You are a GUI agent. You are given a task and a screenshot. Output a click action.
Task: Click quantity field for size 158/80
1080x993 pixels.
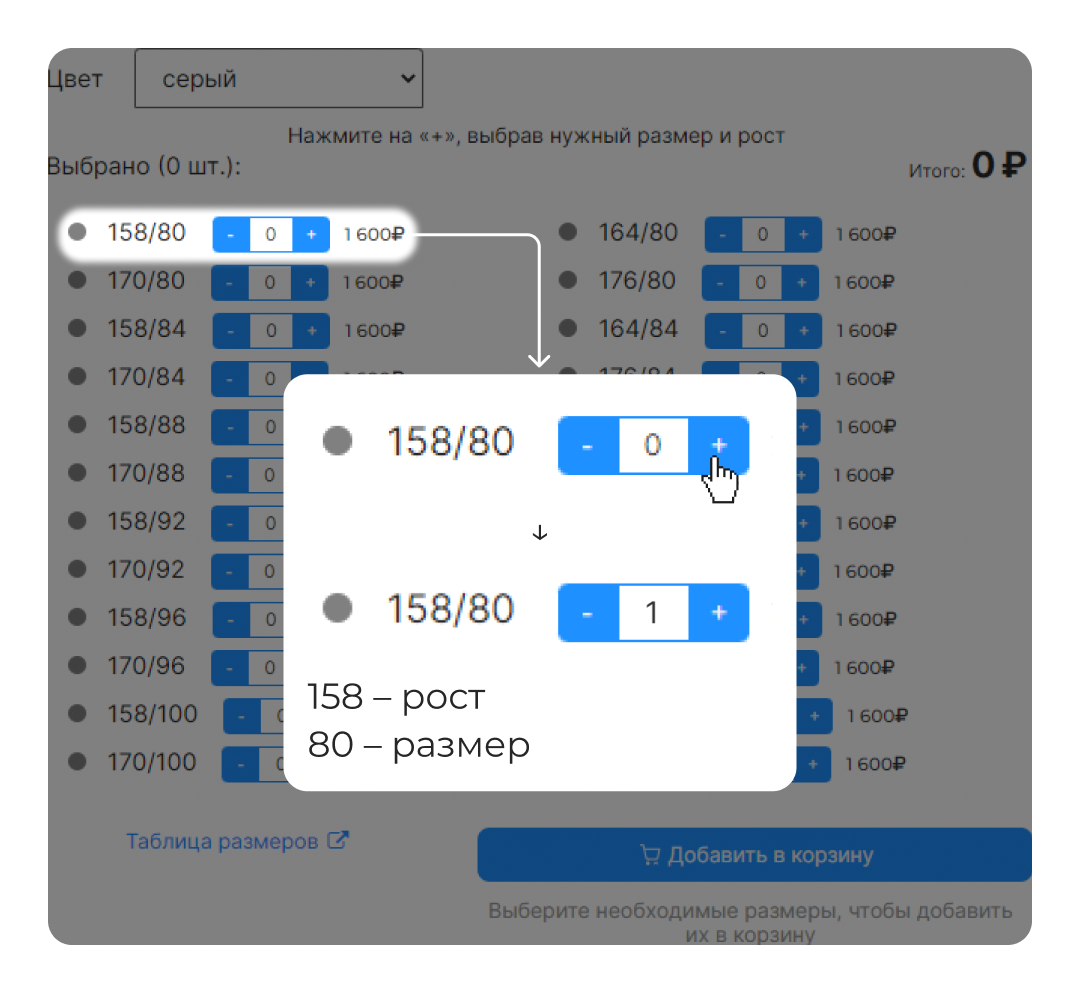(271, 235)
